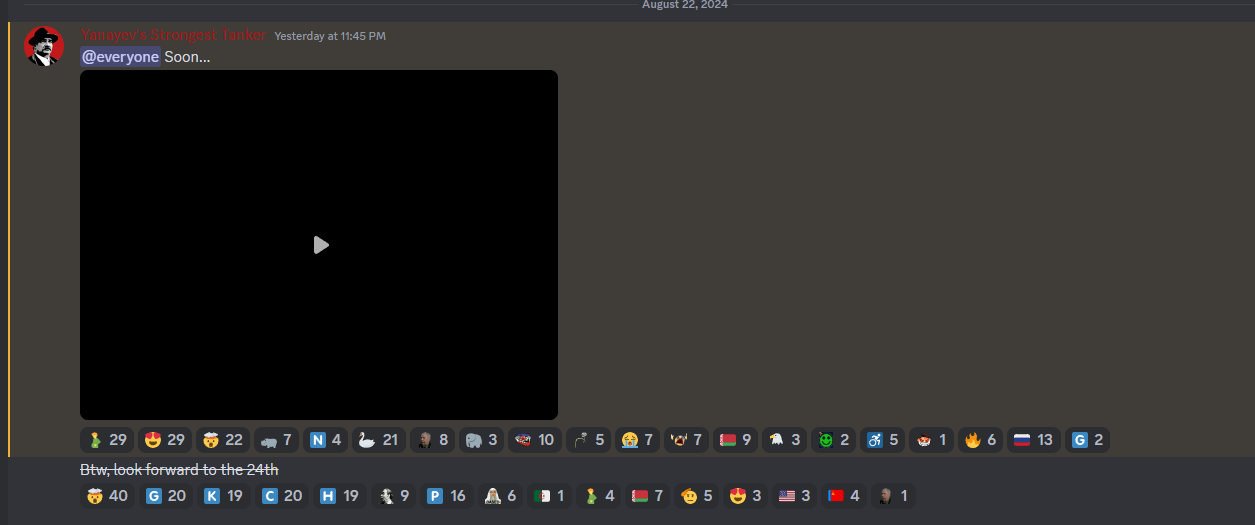Add eagle reaction showing 3

tap(785, 440)
